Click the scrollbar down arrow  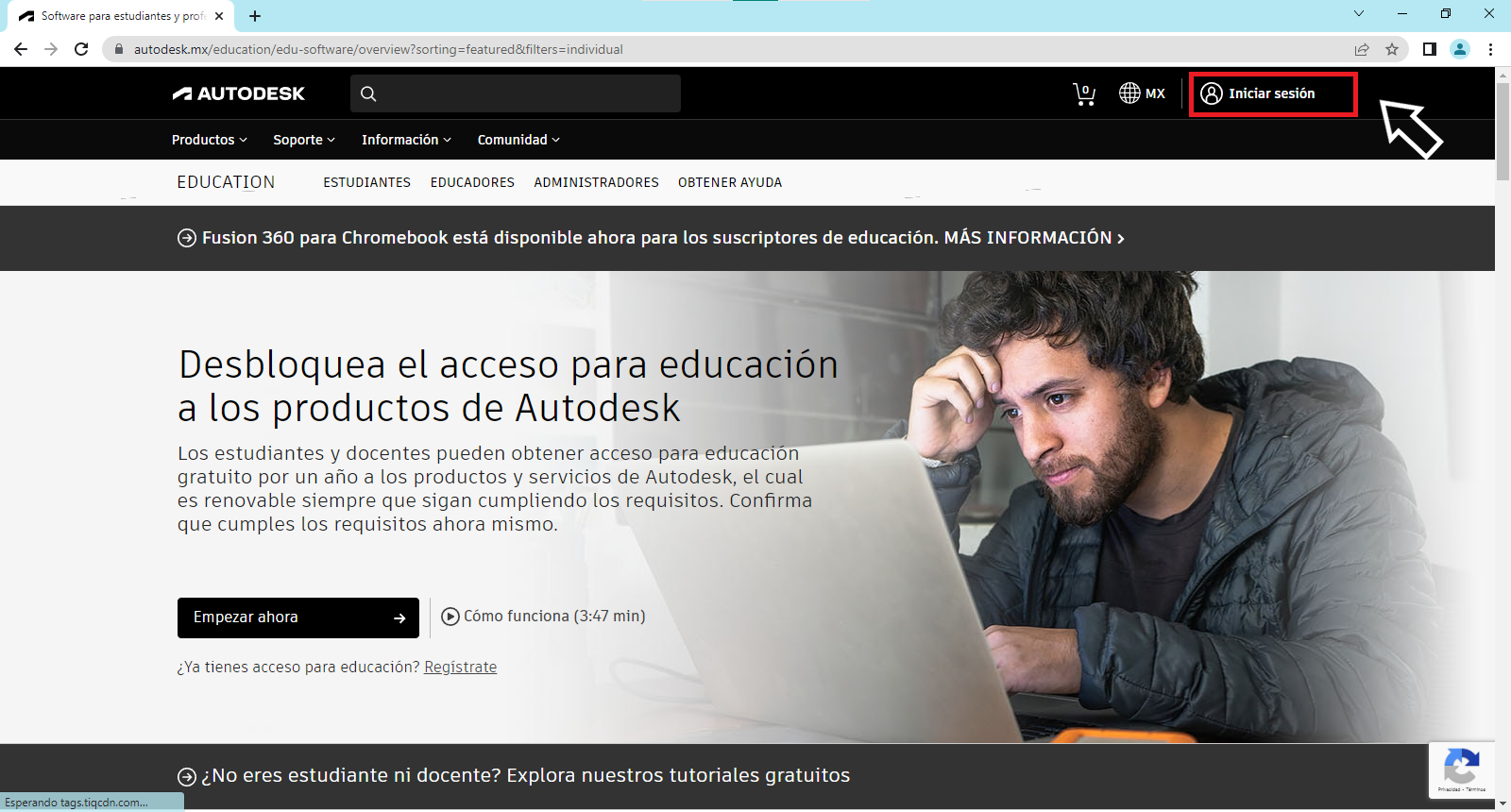tap(1503, 804)
